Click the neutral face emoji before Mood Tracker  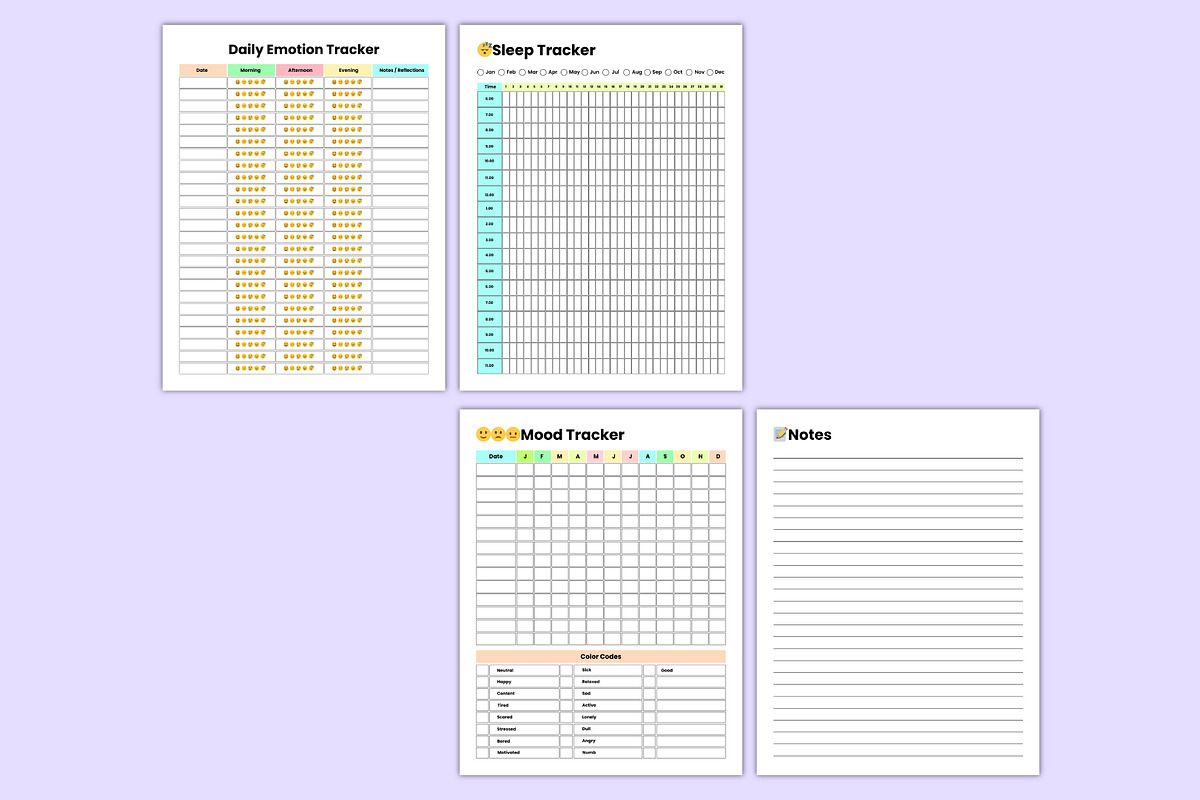(x=513, y=435)
